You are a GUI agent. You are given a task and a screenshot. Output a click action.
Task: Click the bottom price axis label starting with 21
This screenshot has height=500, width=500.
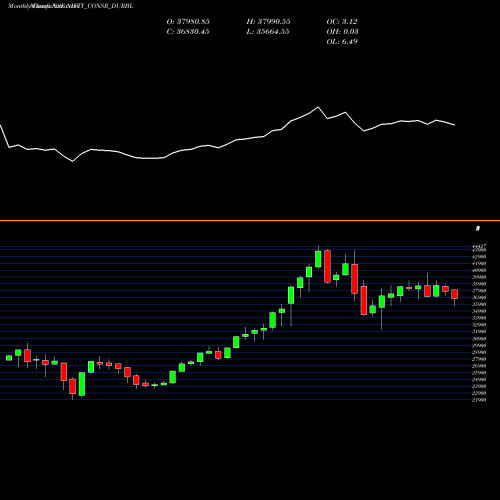point(479,400)
